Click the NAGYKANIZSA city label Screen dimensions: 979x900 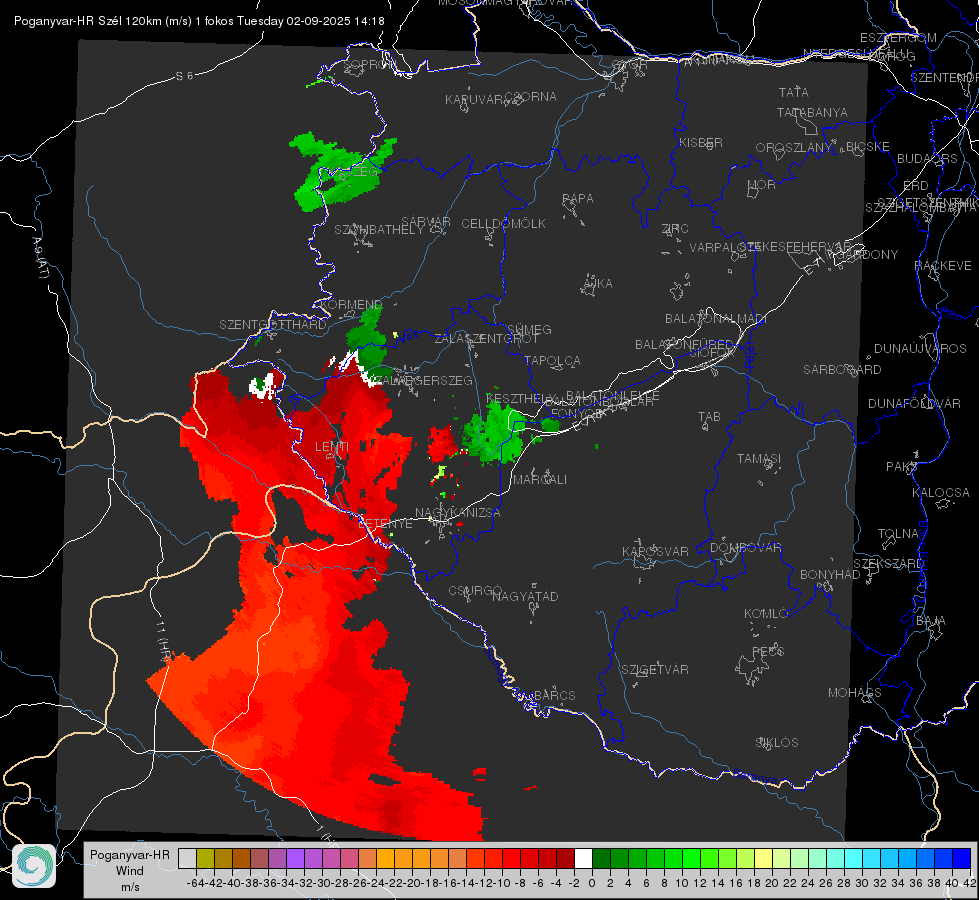[458, 513]
